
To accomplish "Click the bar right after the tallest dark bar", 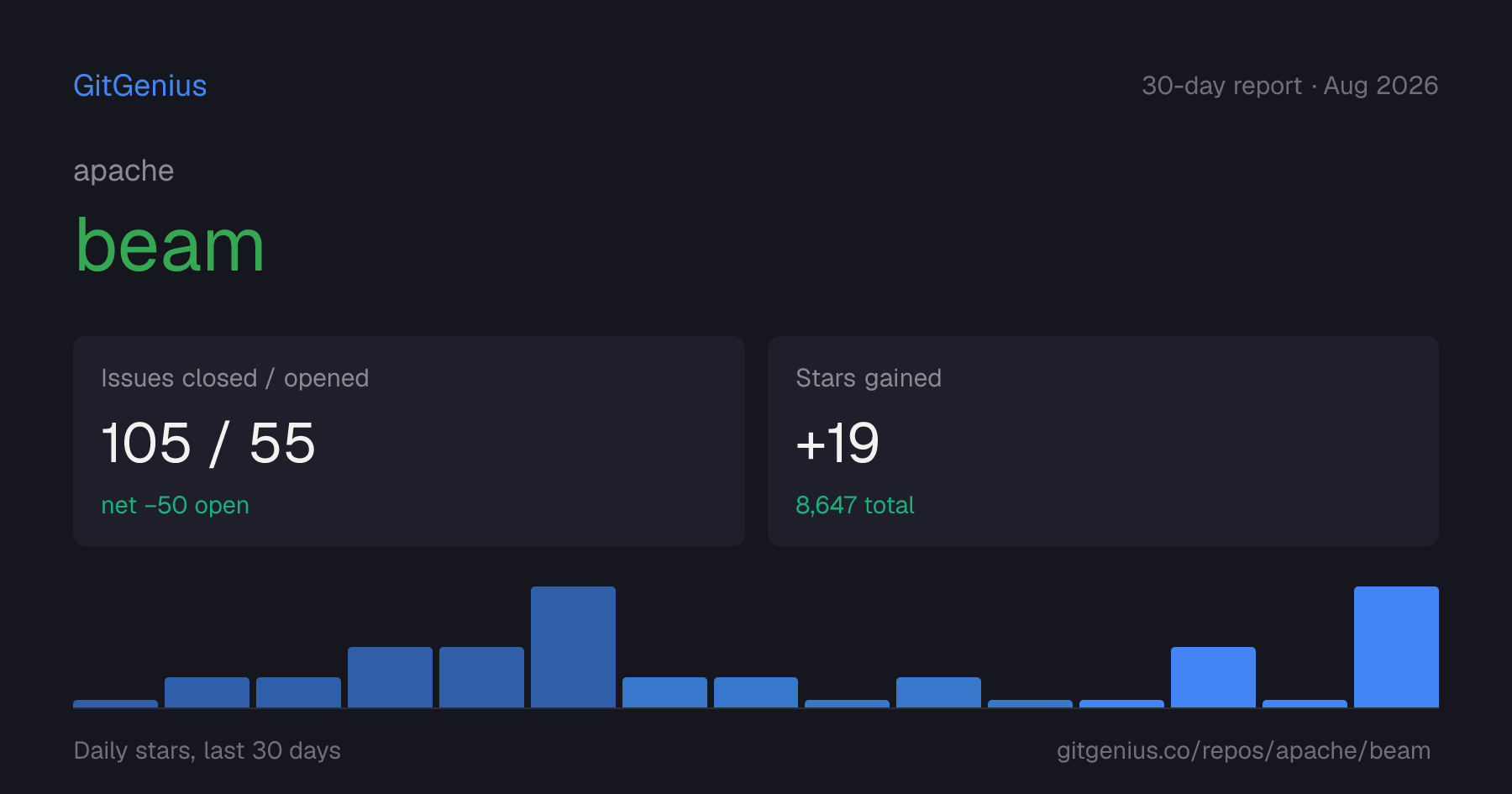I will pyautogui.click(x=664, y=692).
